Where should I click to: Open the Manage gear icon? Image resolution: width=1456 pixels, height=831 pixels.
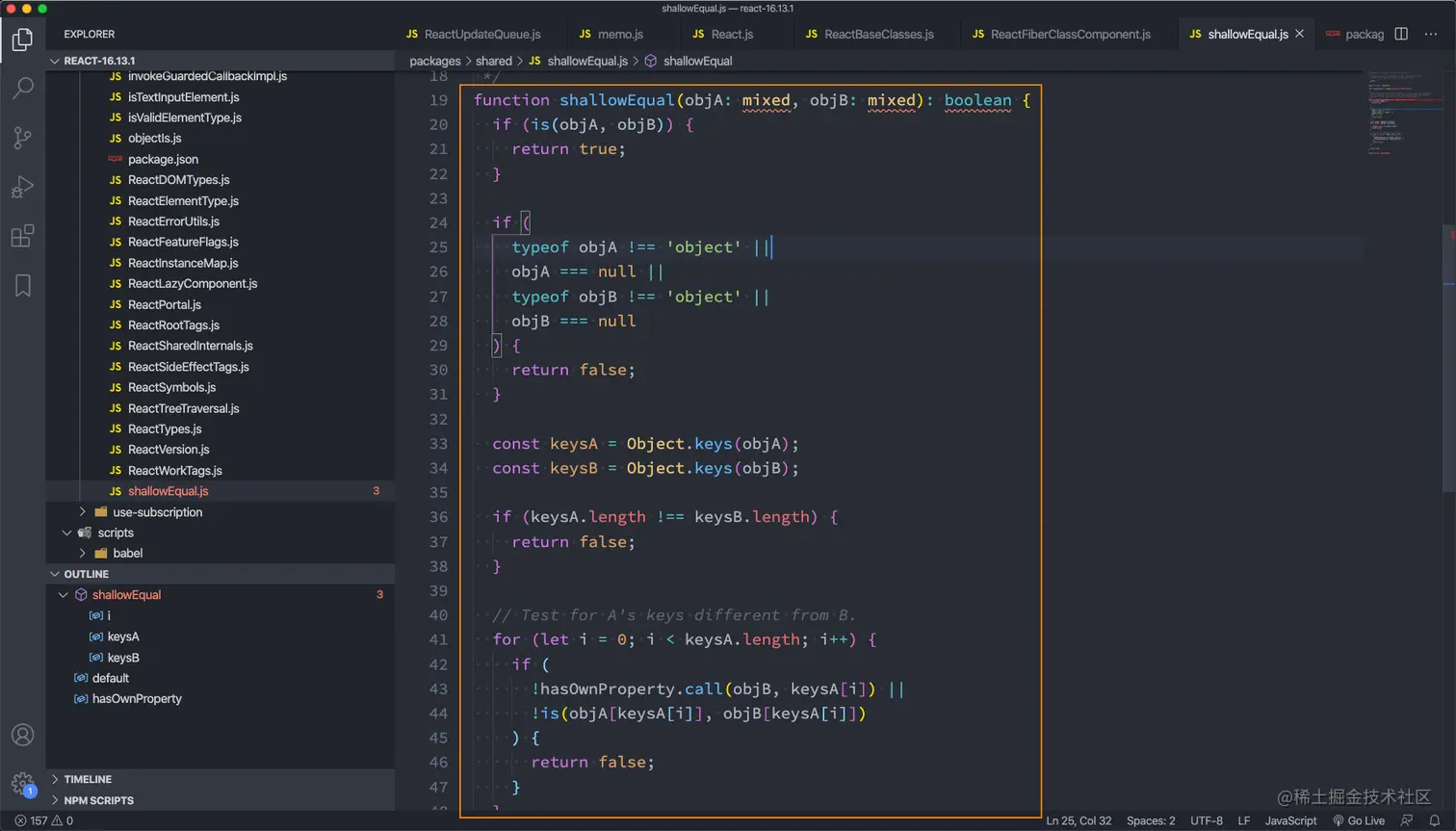click(x=22, y=784)
